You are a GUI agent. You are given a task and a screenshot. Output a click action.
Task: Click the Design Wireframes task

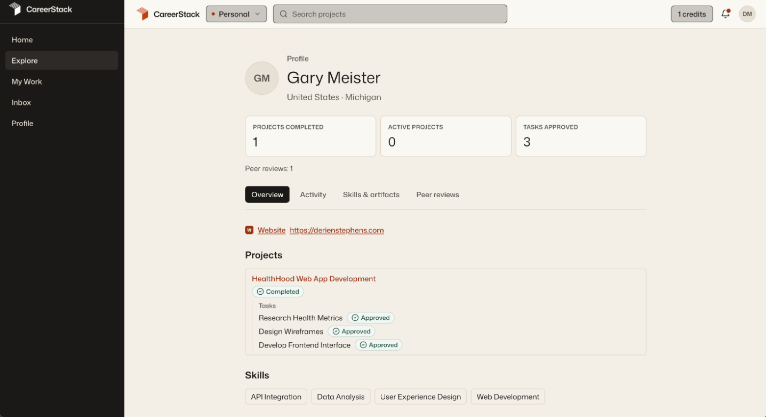coord(291,332)
